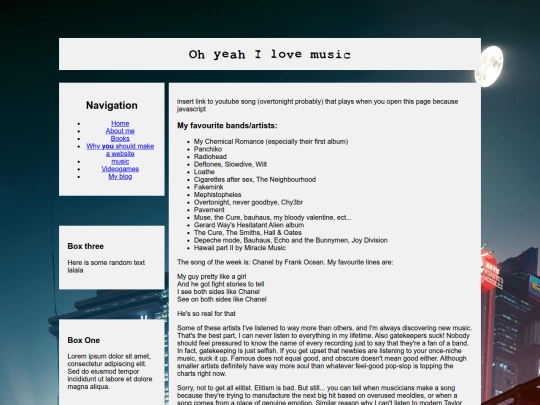Click Hawaii part II by Miracle Music item
Screen dimensions: 540x405
tap(239, 248)
